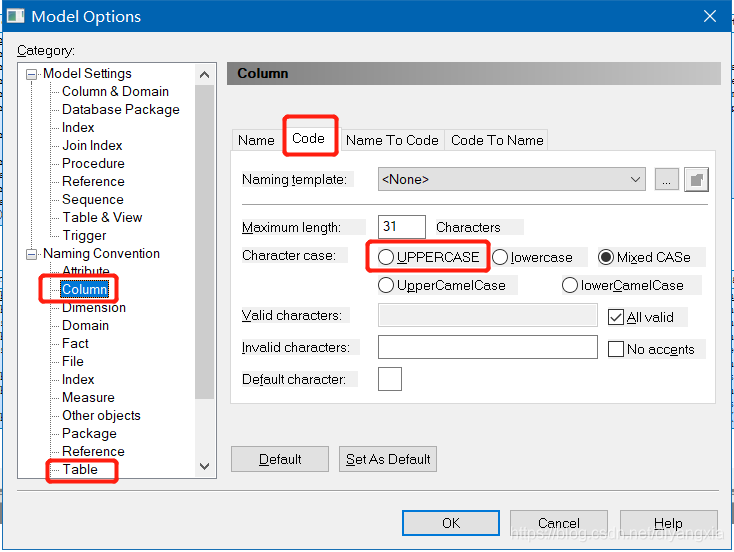Collapse the Naming Convention tree node
The height and width of the screenshot is (552, 734).
click(31, 254)
